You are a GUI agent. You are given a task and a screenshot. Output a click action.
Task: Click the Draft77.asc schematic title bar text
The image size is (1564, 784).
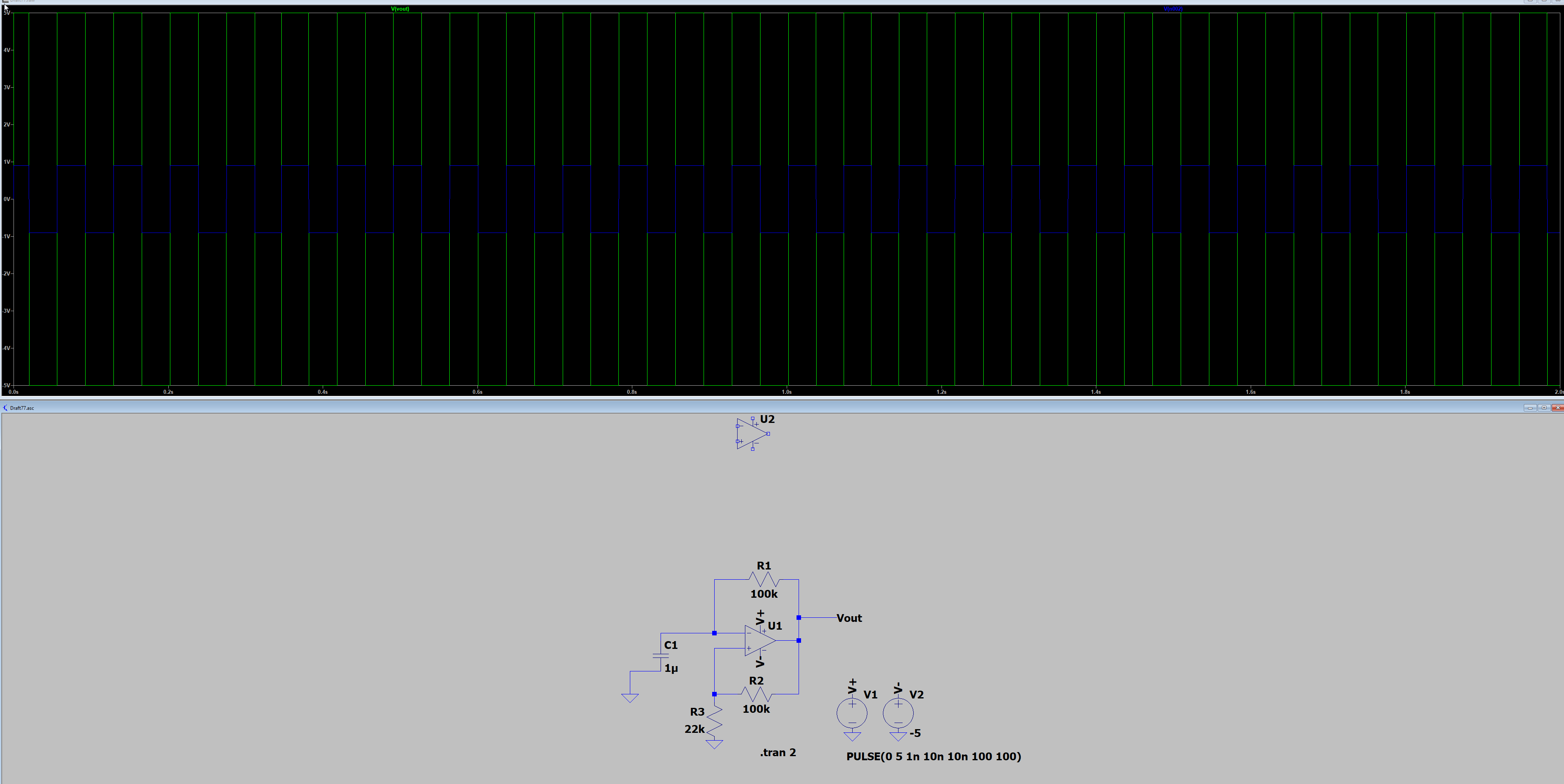(22, 409)
